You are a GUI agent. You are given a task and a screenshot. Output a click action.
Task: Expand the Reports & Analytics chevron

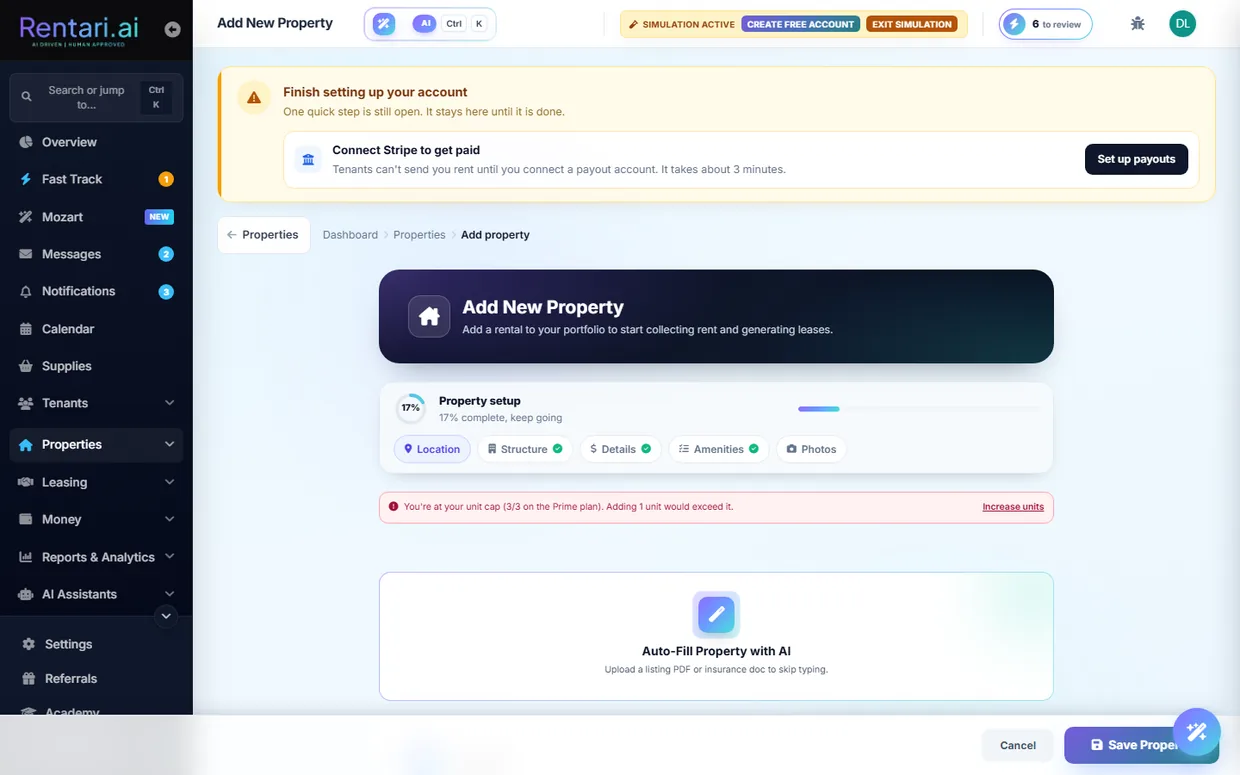pos(169,556)
